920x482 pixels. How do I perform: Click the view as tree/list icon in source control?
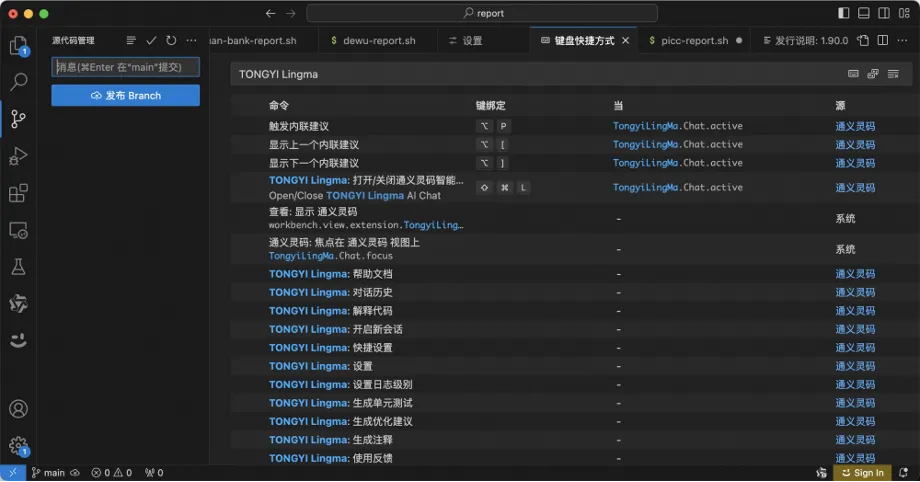pyautogui.click(x=131, y=41)
